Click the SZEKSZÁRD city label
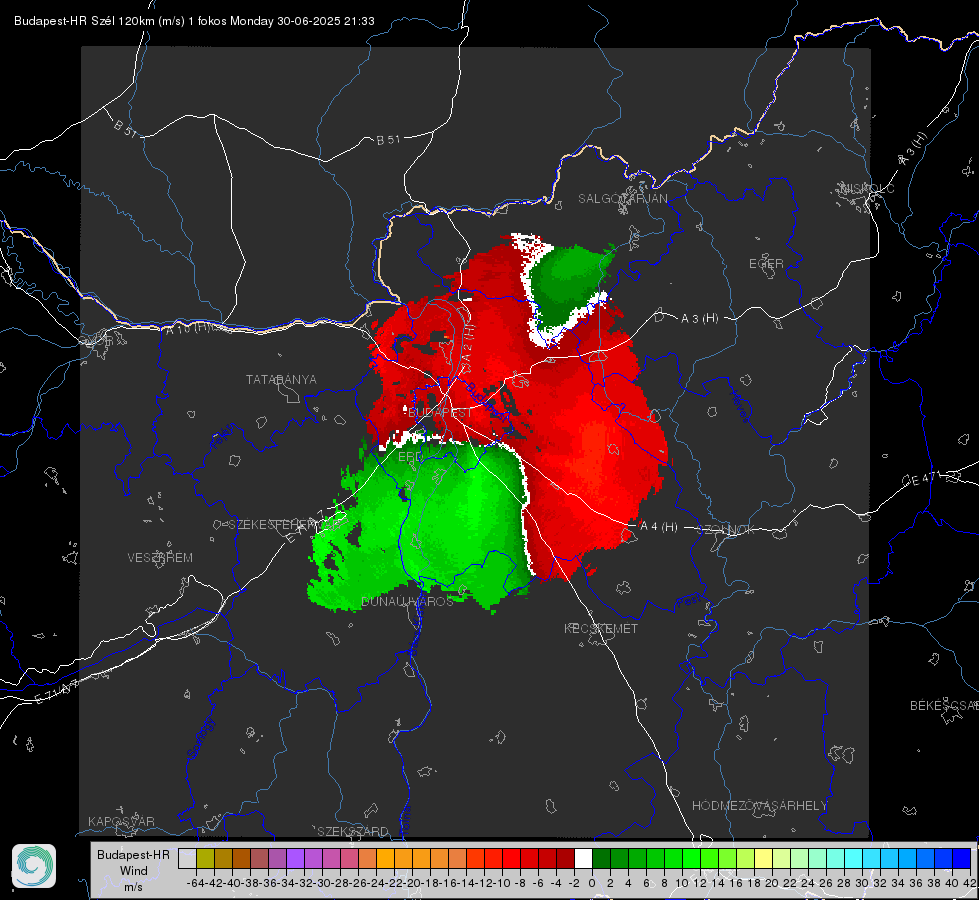The width and height of the screenshot is (979, 900). [x=353, y=831]
